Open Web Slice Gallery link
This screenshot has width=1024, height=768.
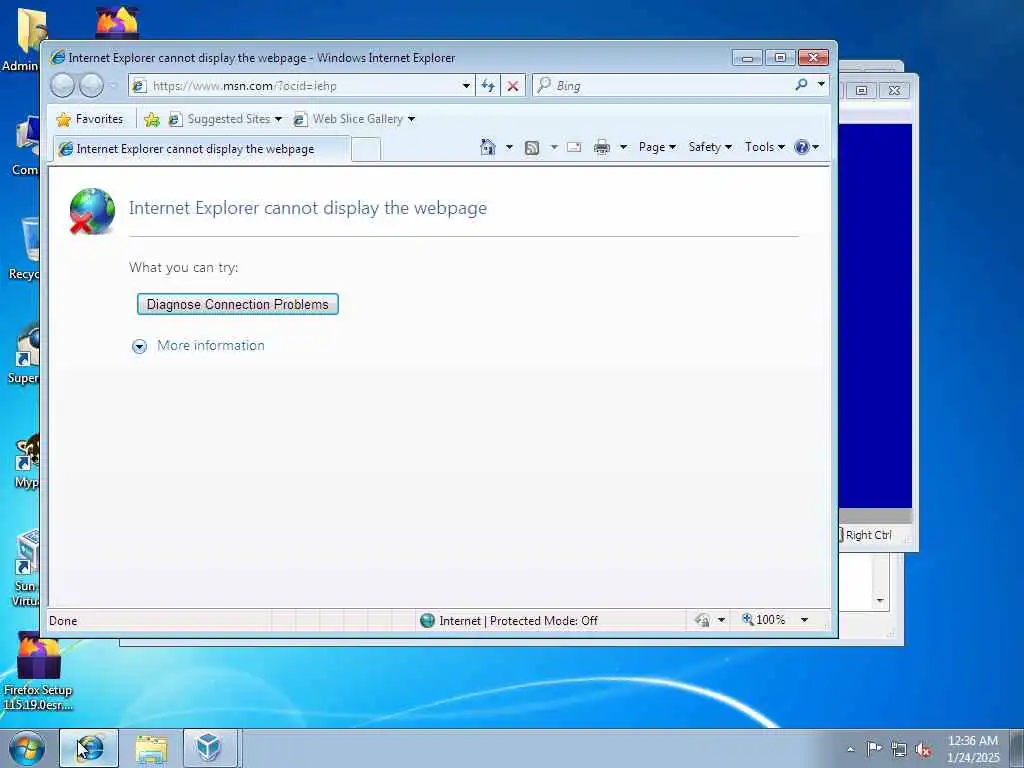click(349, 119)
